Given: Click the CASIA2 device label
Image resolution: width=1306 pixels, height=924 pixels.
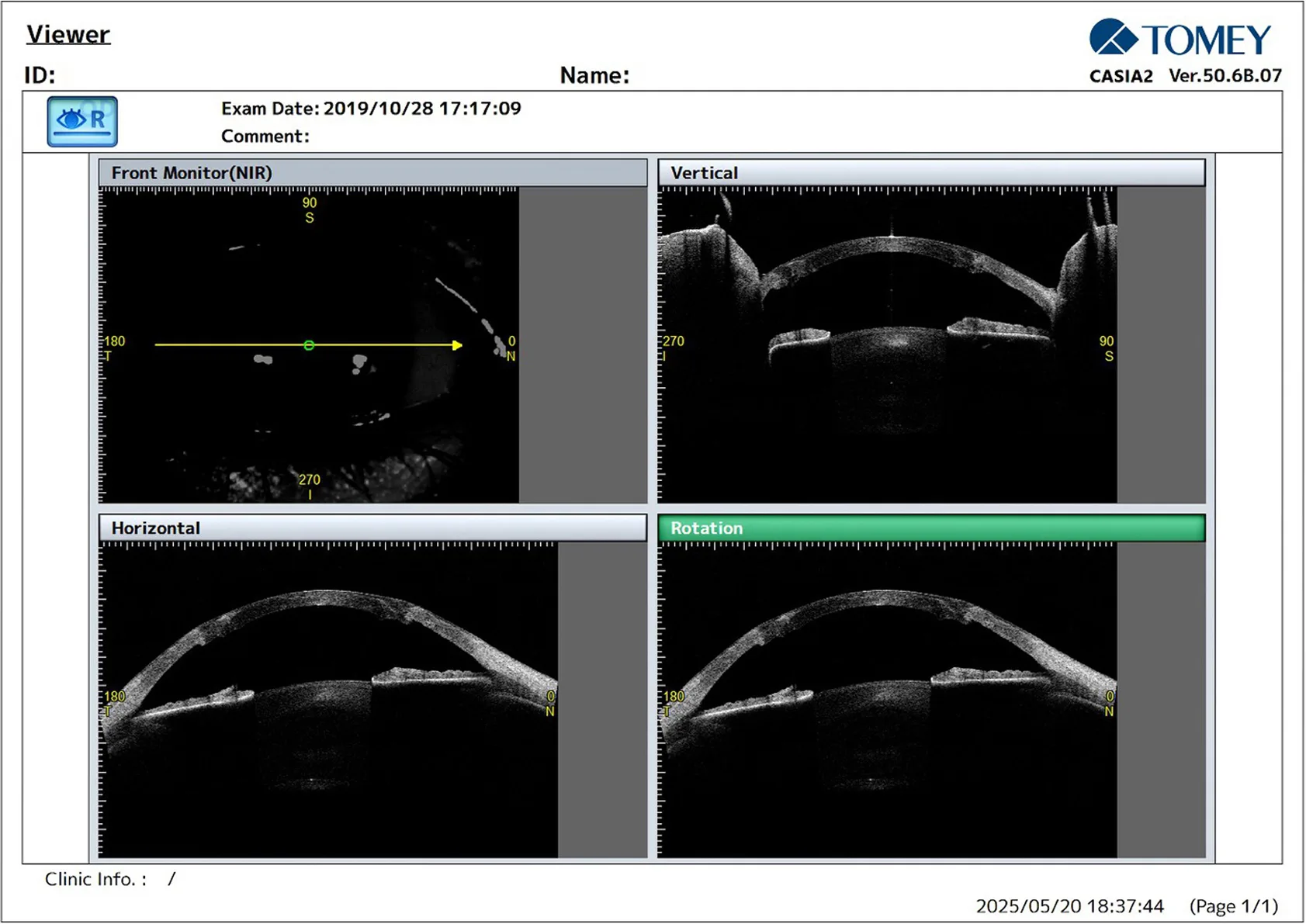Looking at the screenshot, I should (x=1121, y=76).
